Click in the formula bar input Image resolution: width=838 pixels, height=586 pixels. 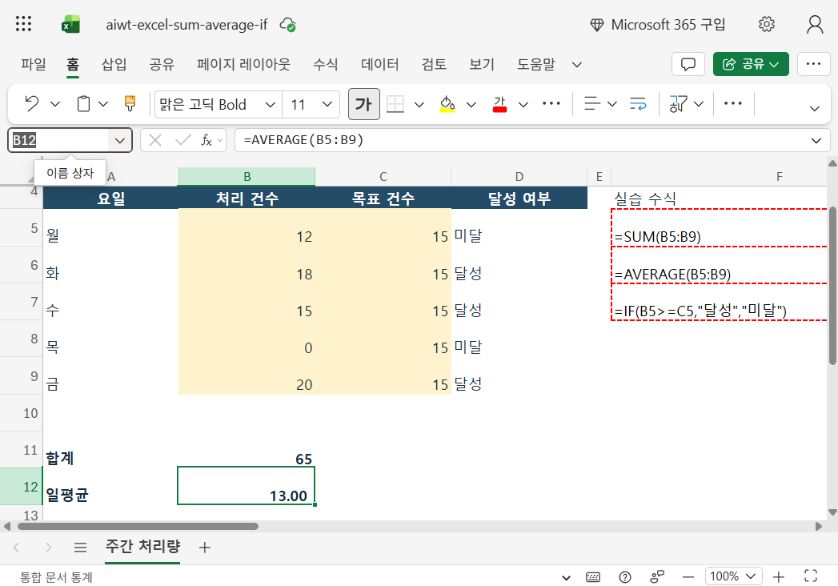521,140
